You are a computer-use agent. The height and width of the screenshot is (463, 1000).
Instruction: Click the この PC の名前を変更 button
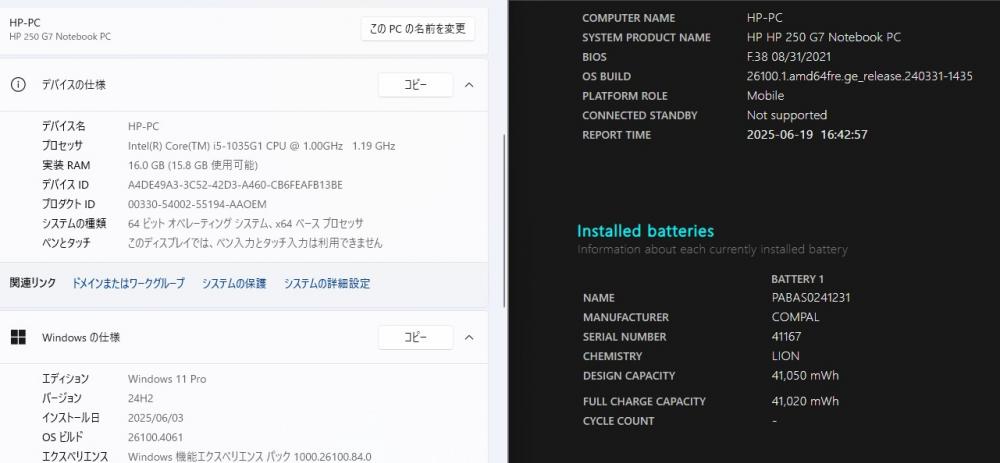pos(418,29)
